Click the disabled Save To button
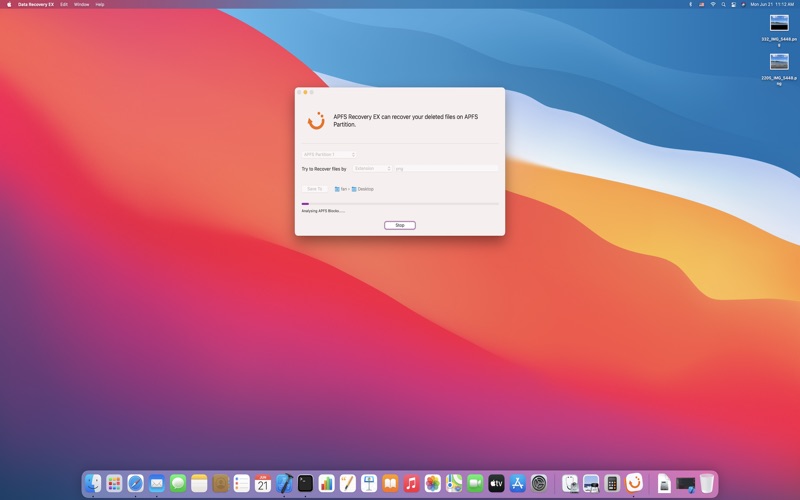 tap(315, 189)
